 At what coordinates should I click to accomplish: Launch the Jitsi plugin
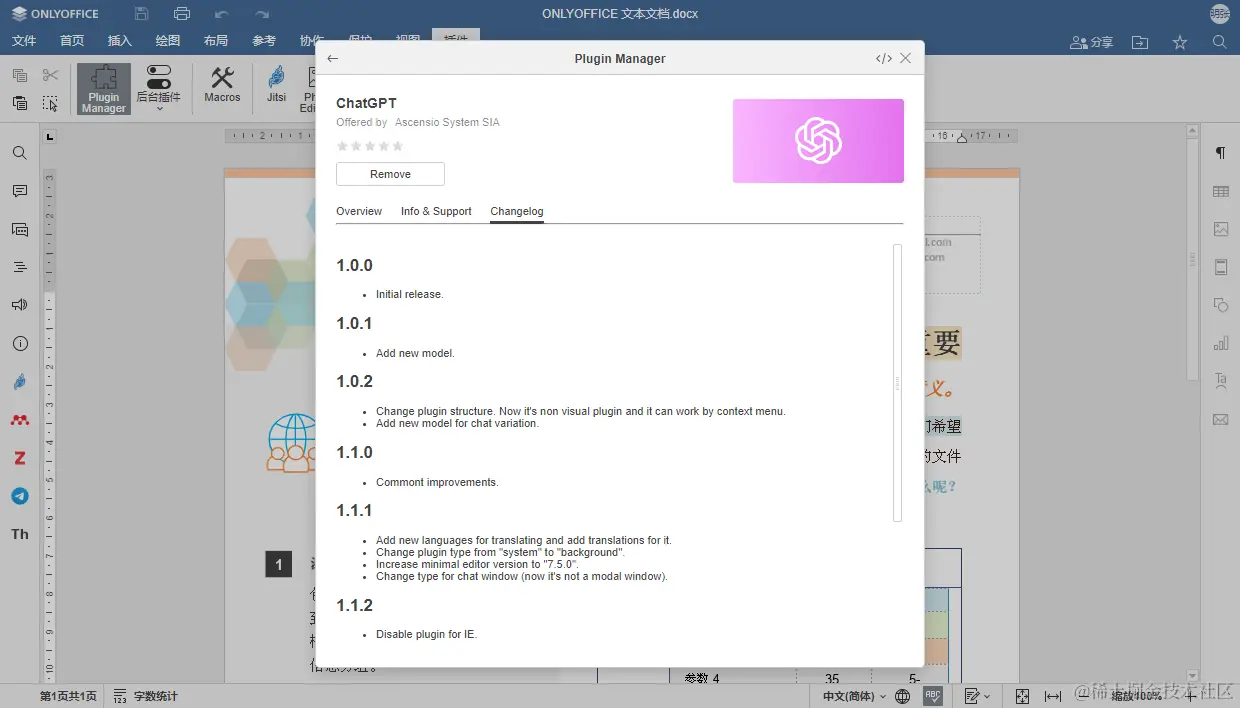pos(277,86)
